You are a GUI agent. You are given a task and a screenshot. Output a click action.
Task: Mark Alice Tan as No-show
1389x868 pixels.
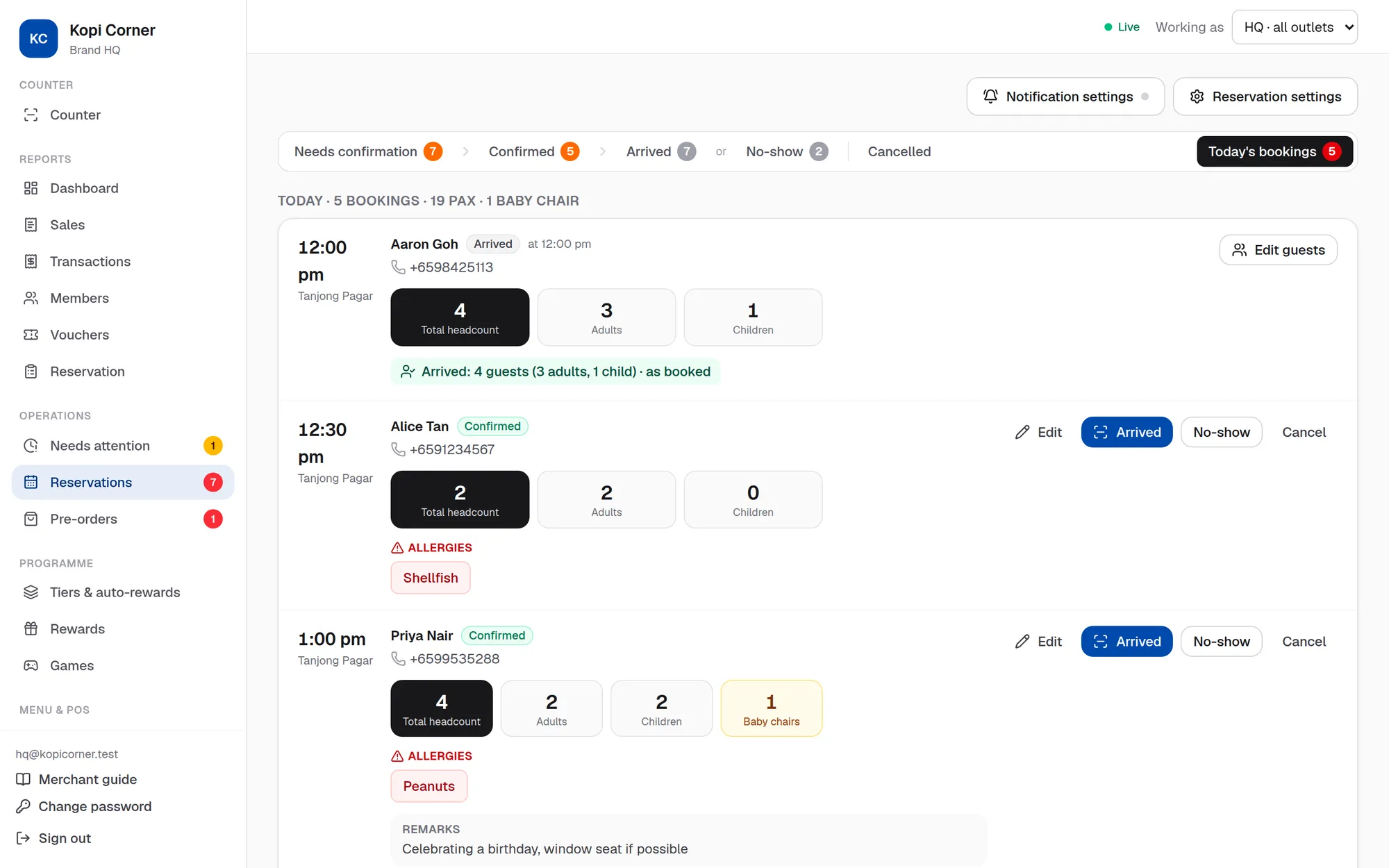[1222, 432]
